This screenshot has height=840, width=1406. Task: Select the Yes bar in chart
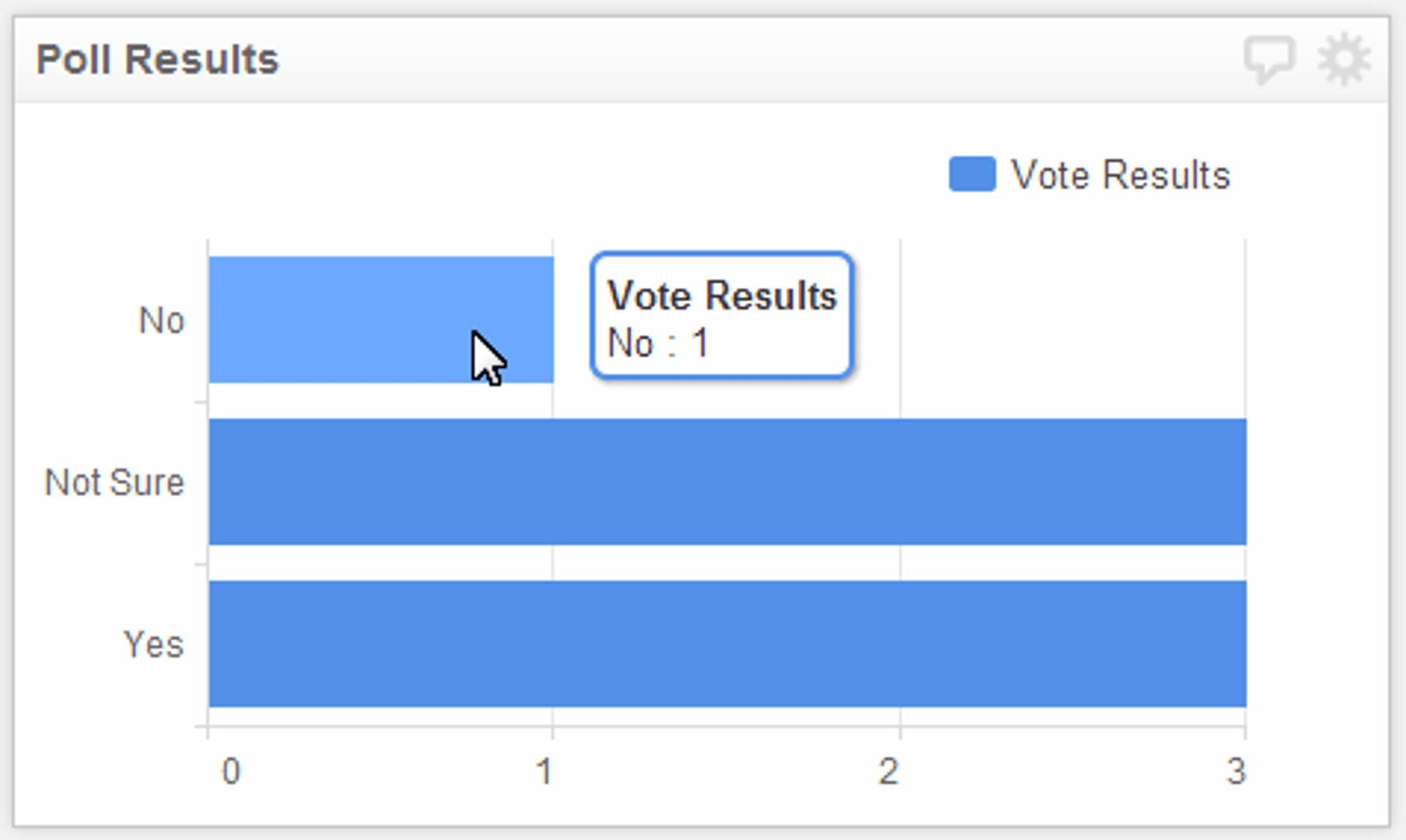coord(727,643)
